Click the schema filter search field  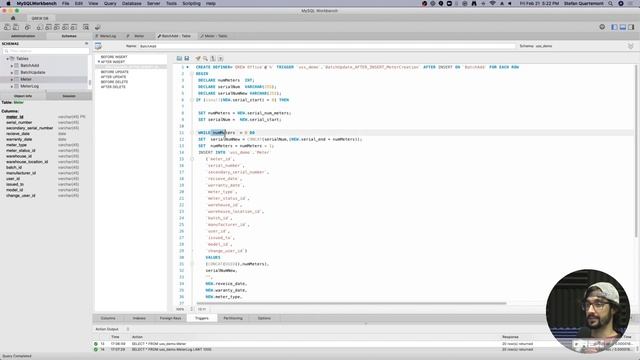[46, 51]
